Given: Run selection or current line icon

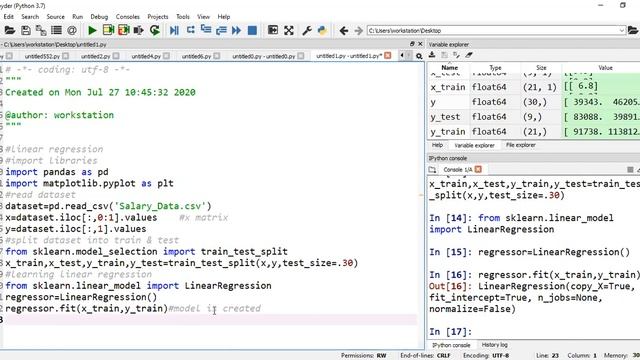Looking at the screenshot, I should (139, 30).
